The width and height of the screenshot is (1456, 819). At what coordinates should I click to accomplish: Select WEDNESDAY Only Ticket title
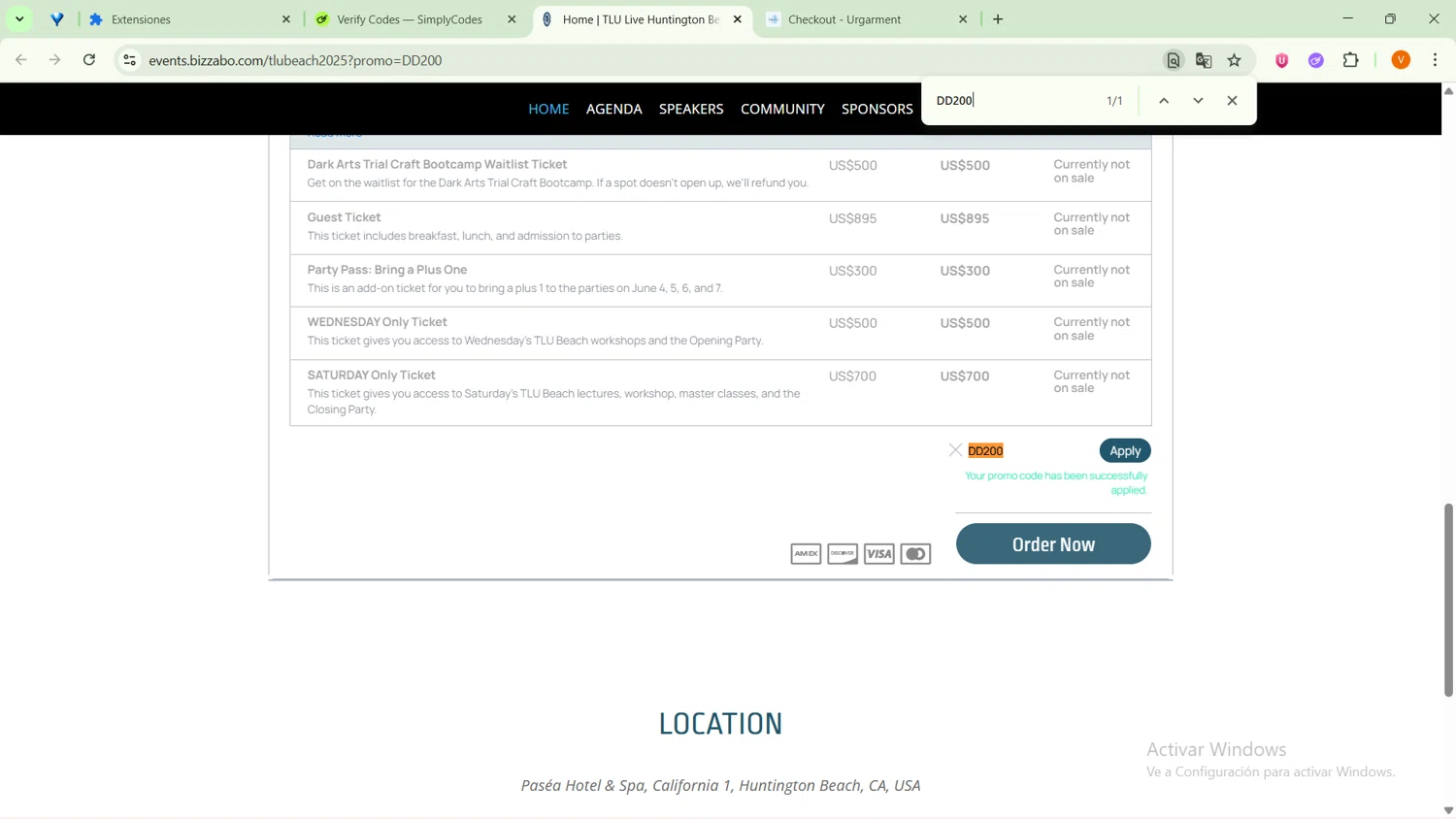377,322
